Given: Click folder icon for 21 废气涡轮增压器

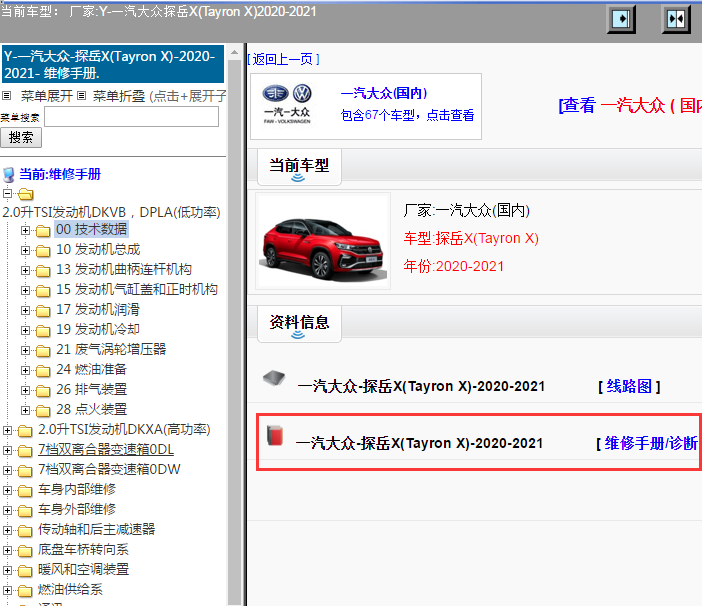Looking at the screenshot, I should pos(43,351).
